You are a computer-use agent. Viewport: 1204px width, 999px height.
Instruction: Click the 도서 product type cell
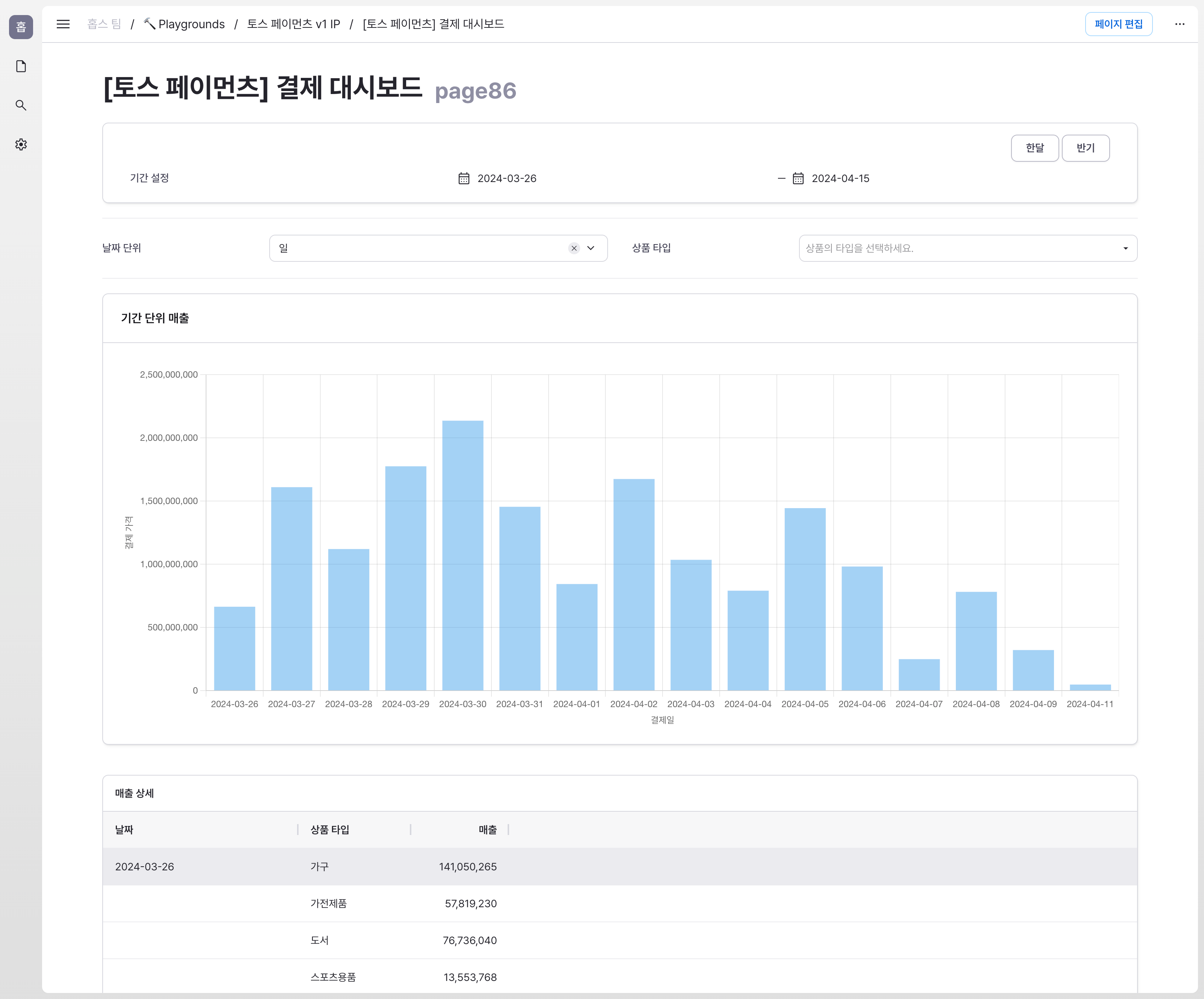coord(319,940)
